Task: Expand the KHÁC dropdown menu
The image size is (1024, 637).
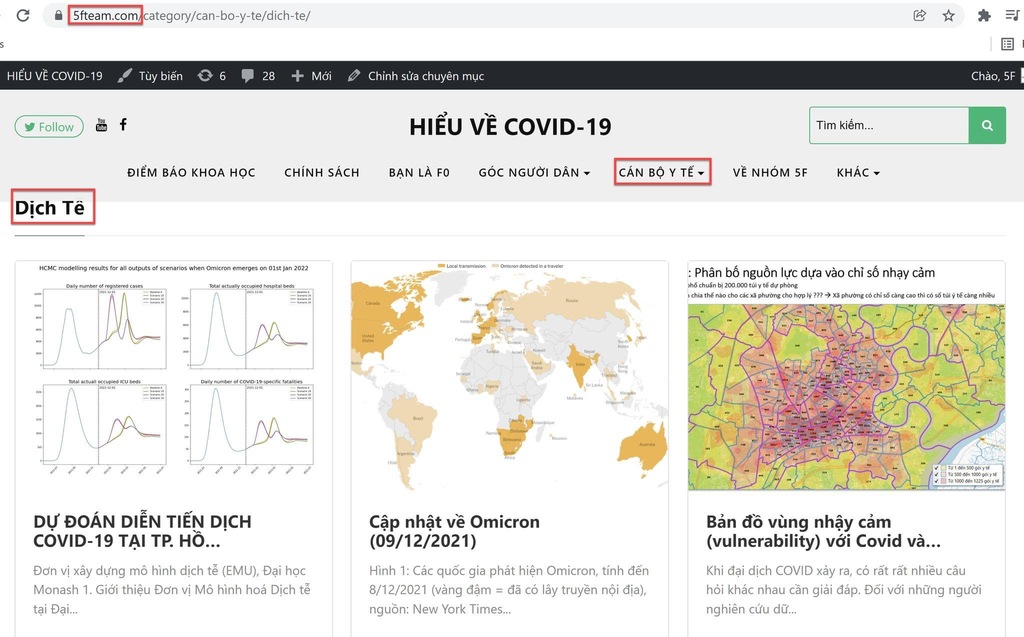Action: [x=858, y=172]
